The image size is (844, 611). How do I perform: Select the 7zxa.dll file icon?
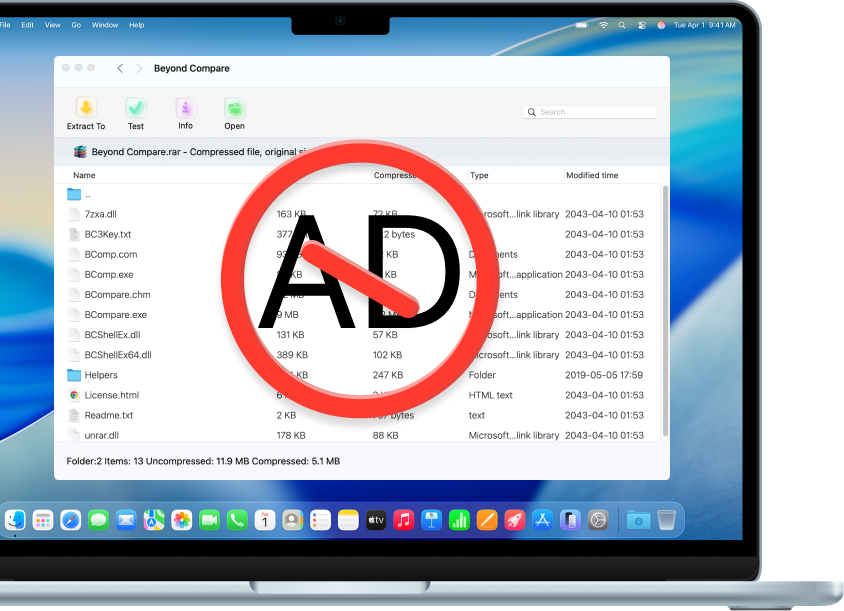tap(74, 214)
